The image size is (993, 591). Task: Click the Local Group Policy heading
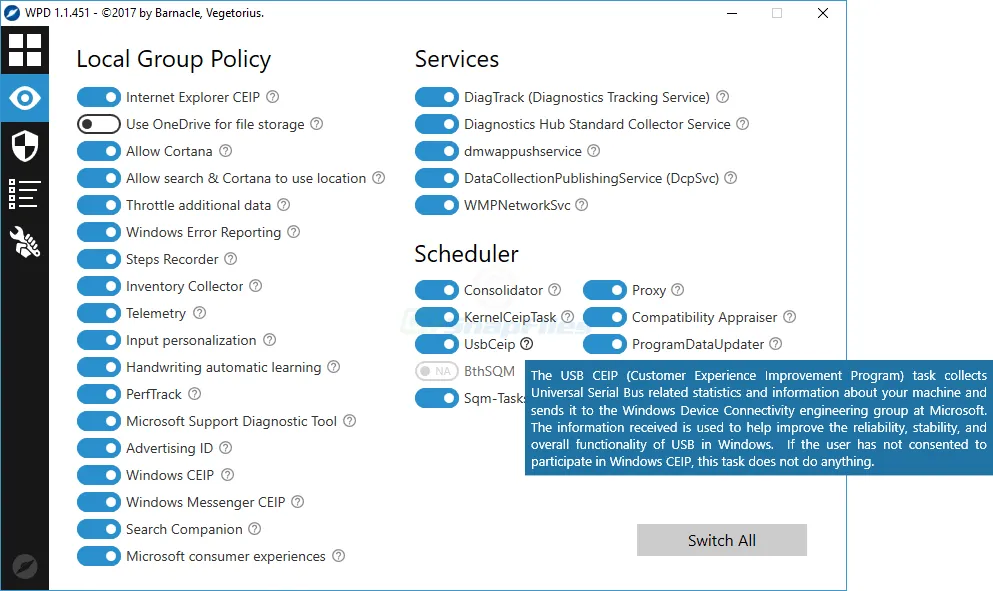click(x=174, y=59)
